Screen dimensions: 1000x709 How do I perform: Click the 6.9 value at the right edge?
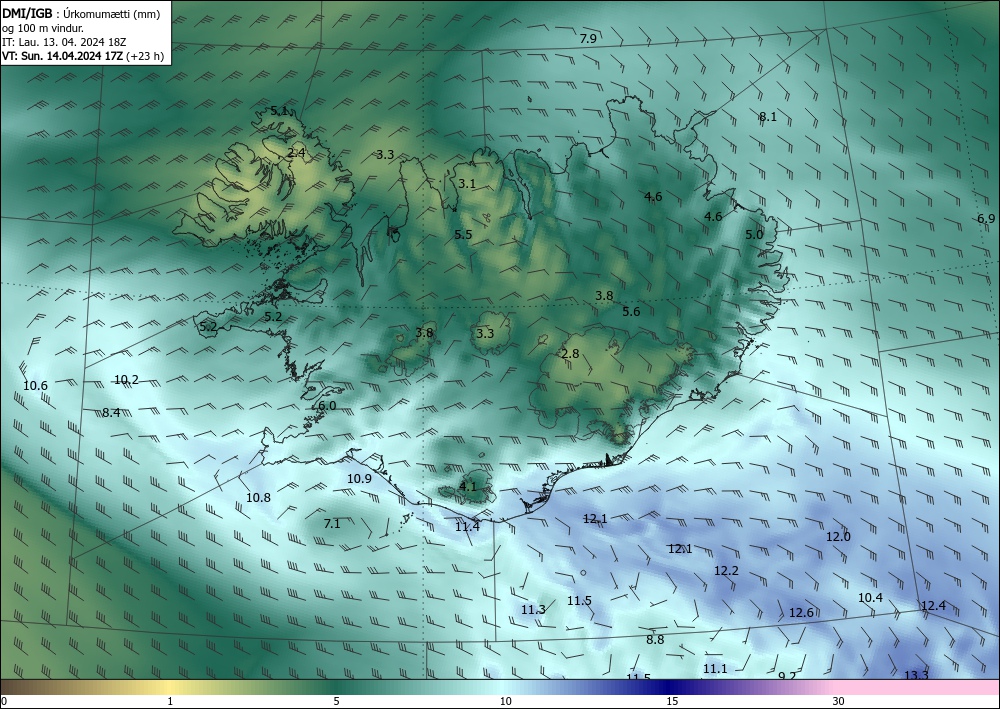click(986, 219)
